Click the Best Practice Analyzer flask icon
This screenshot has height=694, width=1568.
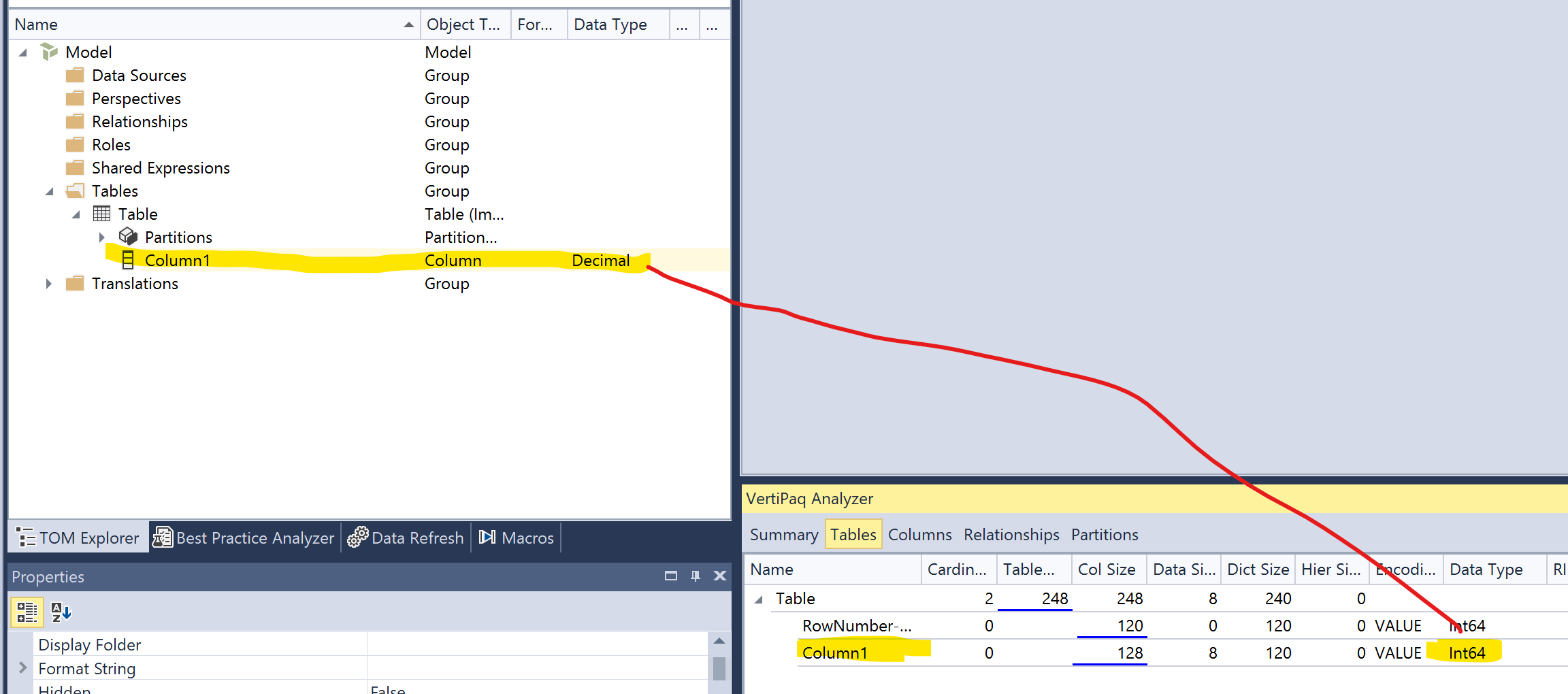pos(163,538)
